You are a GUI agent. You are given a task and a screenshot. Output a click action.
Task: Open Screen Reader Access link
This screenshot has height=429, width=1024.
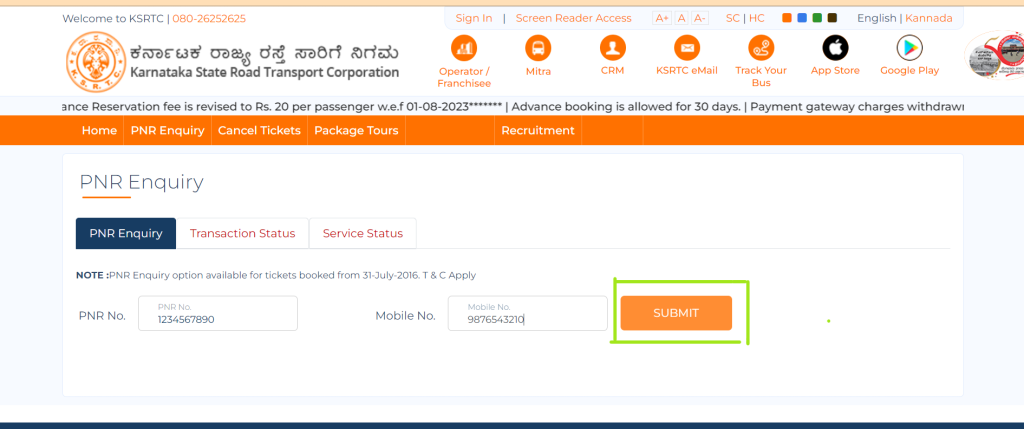coord(573,18)
